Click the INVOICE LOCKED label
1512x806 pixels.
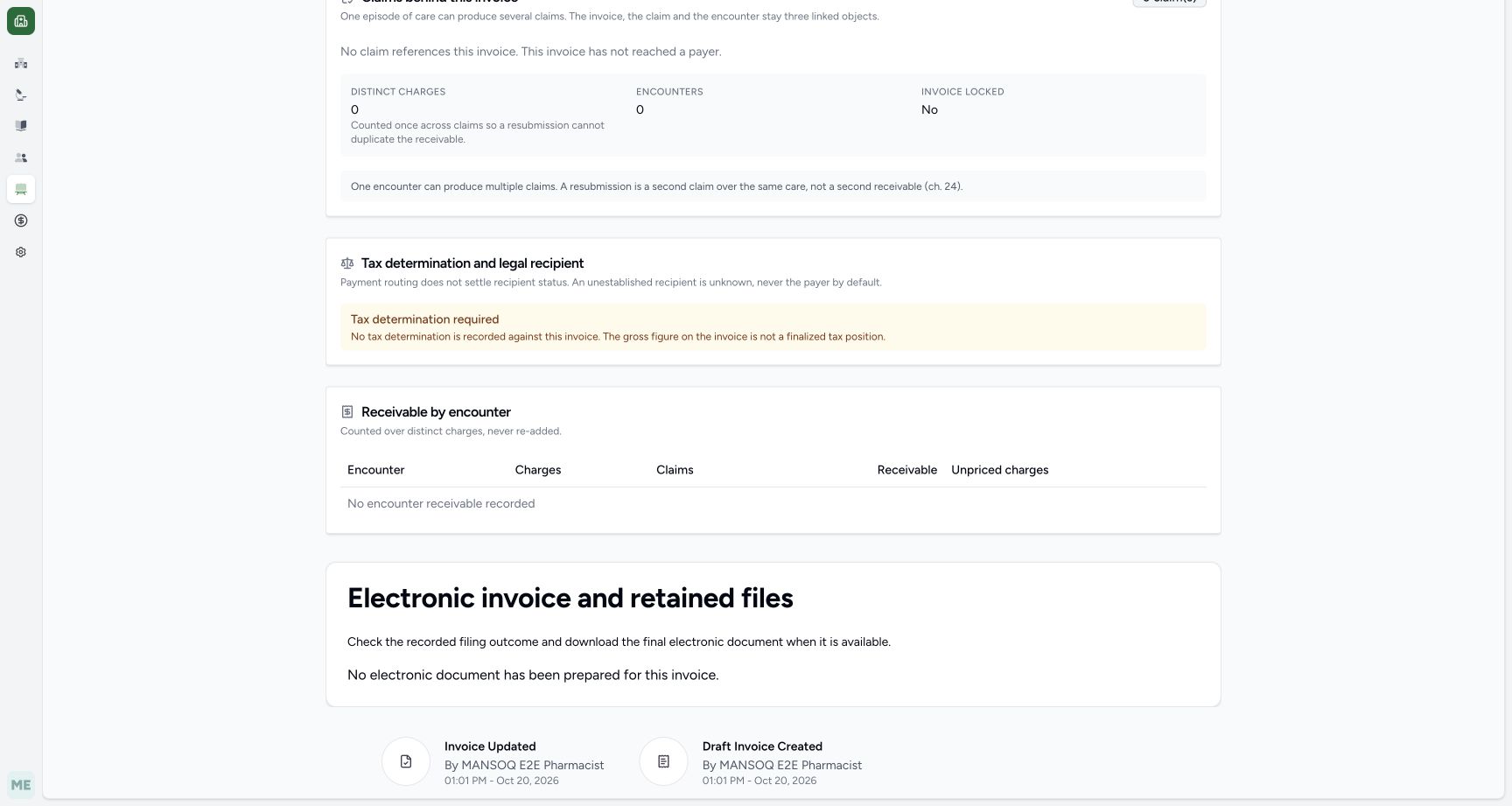(962, 92)
